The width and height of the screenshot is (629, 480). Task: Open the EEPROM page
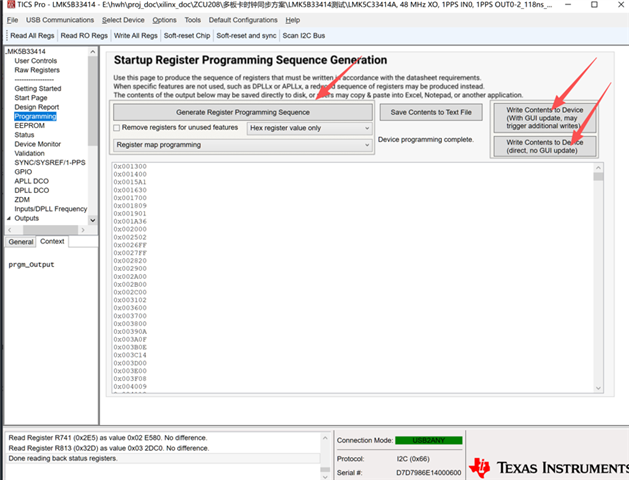(x=29, y=126)
